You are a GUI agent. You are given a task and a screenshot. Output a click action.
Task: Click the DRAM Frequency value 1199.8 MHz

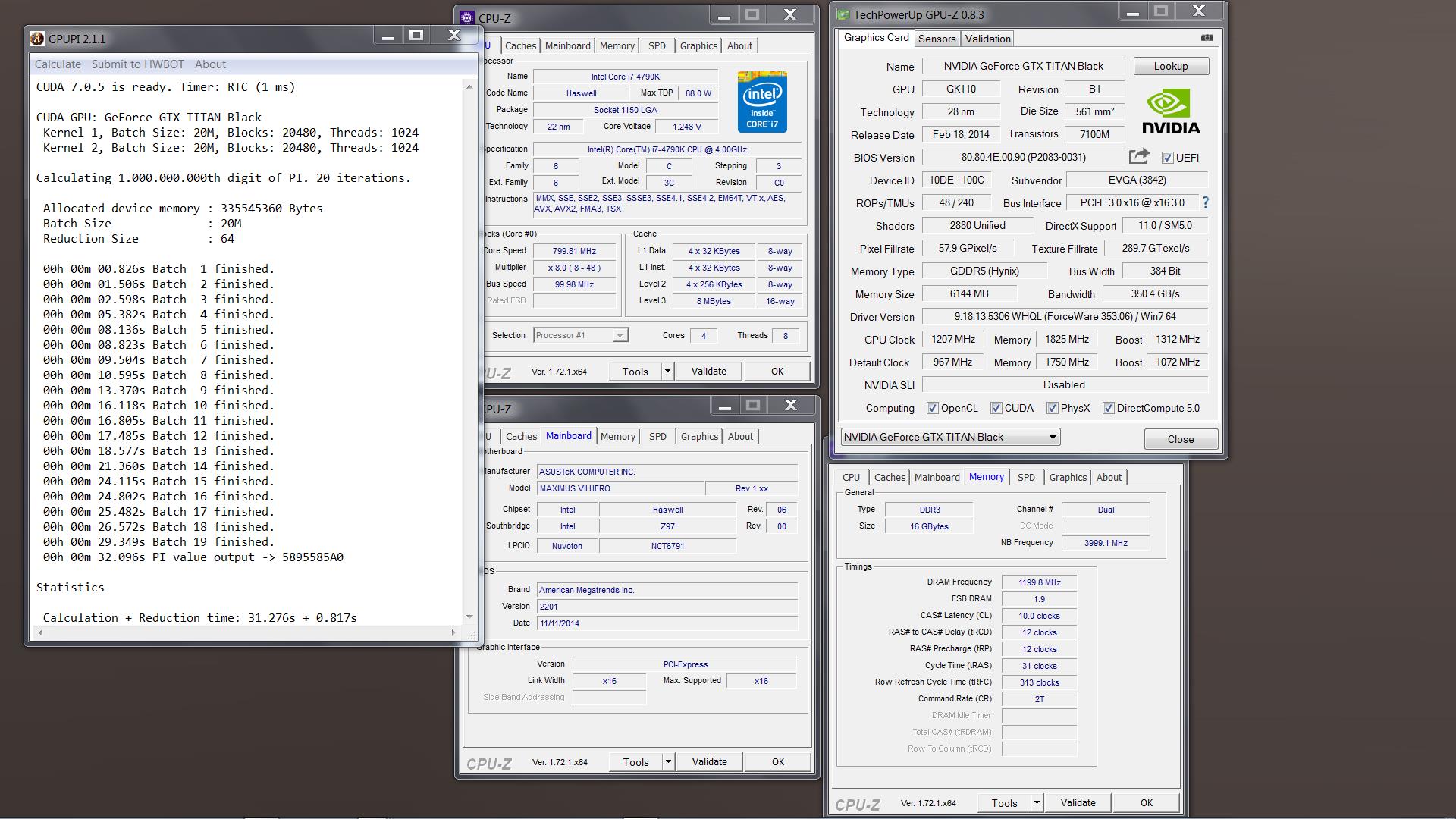pos(1039,582)
